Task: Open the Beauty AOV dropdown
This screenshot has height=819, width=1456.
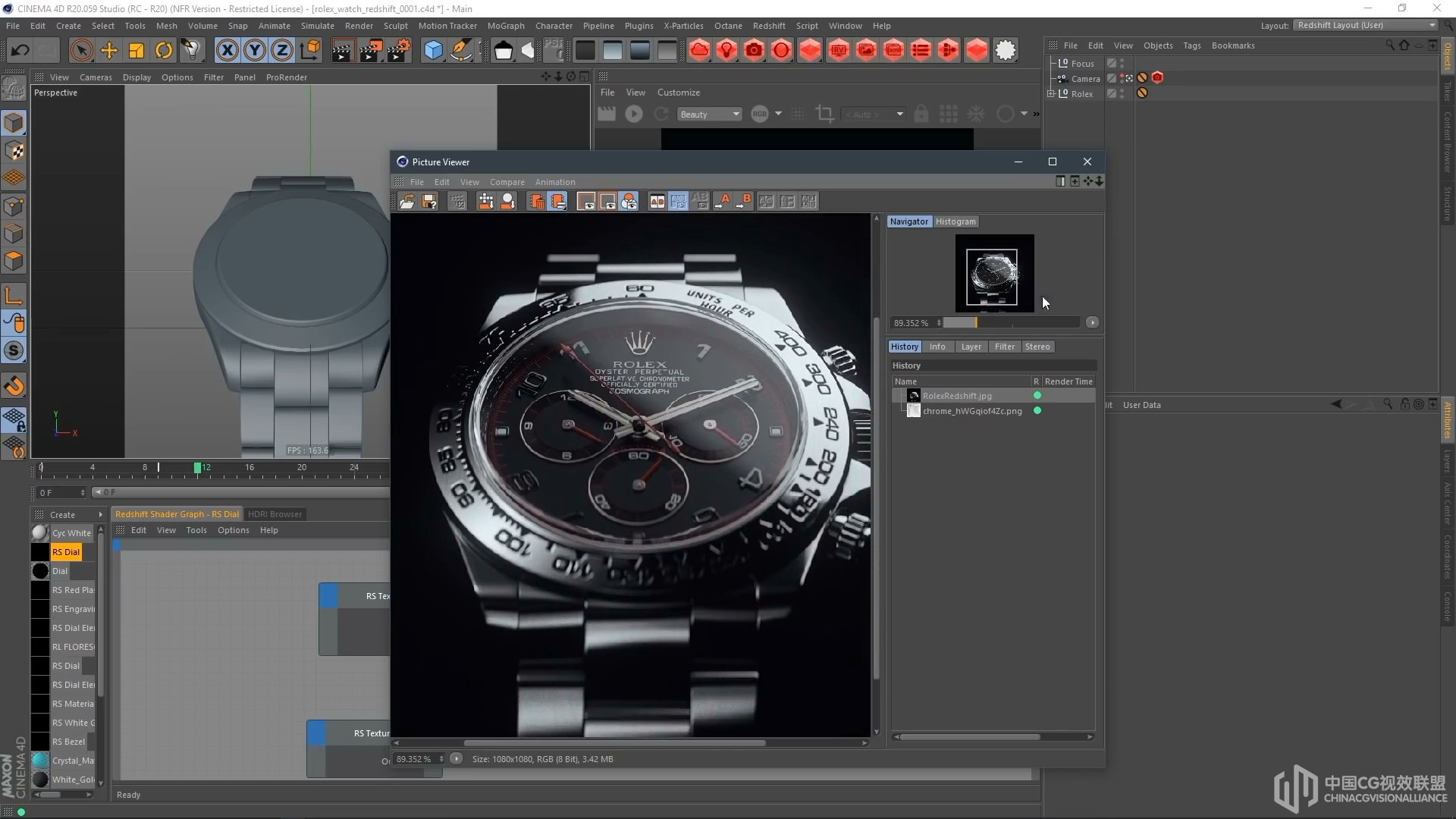Action: [709, 115]
